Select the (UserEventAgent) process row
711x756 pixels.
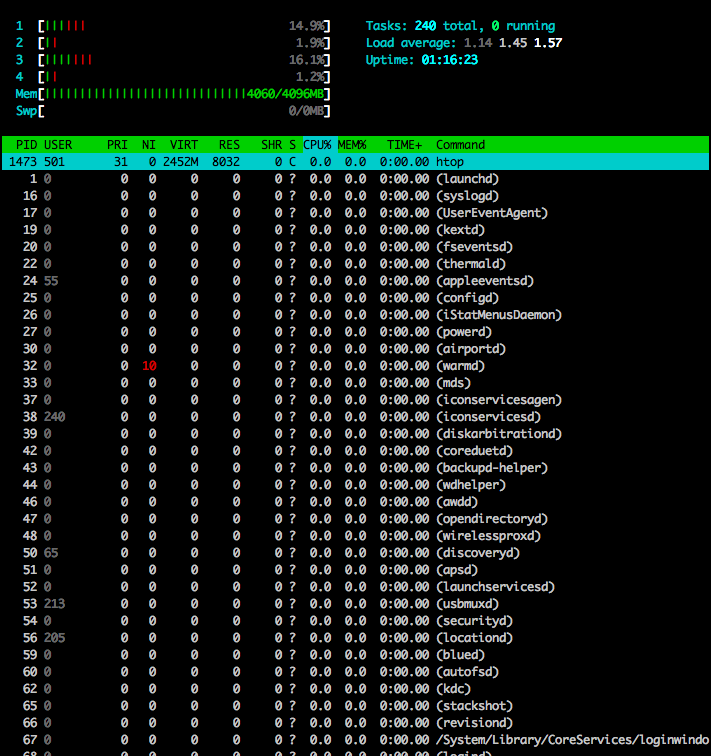[x=355, y=213]
